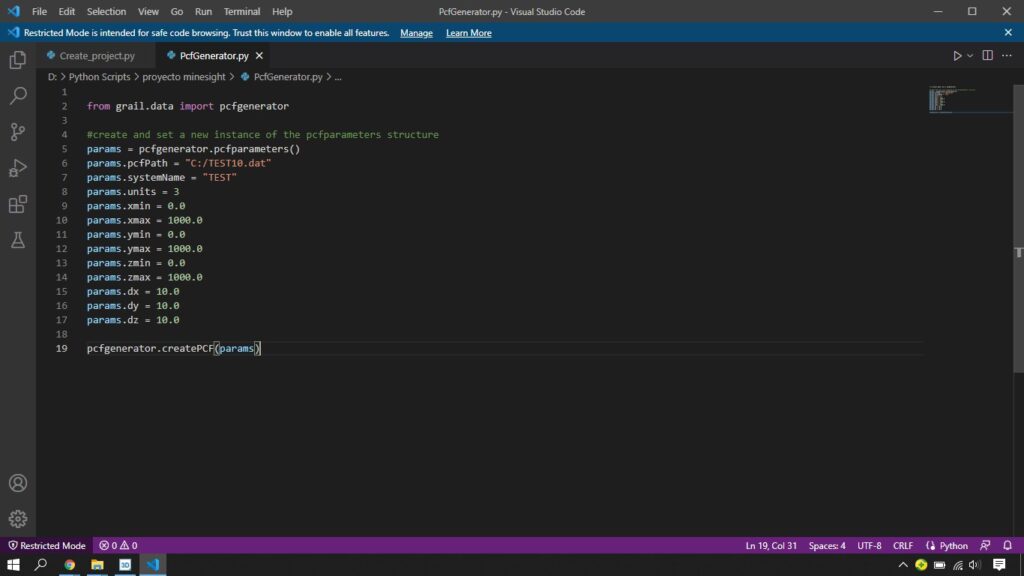The image size is (1024, 576).
Task: Open the Search view icon
Action: [18, 96]
